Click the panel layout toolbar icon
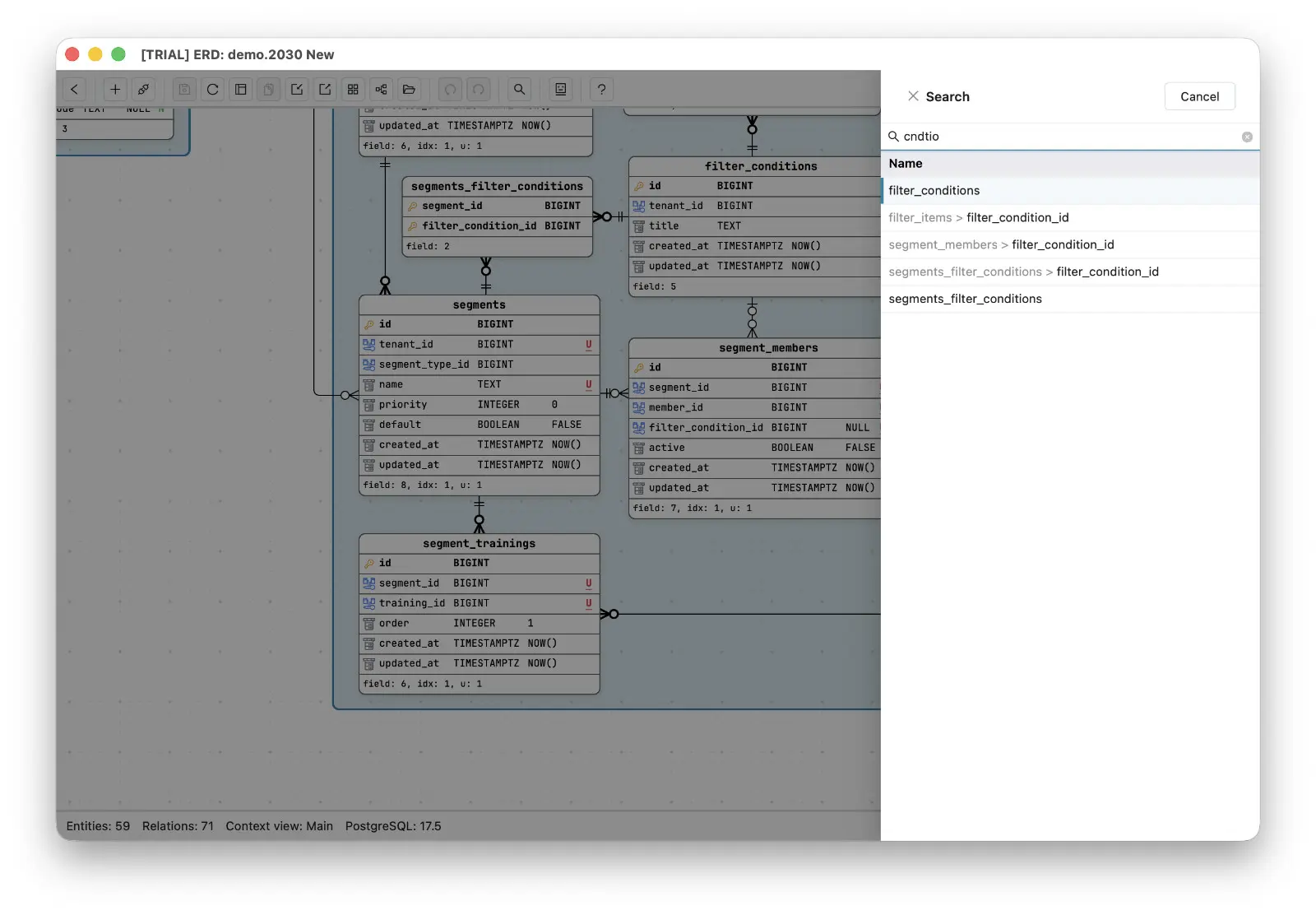The width and height of the screenshot is (1316, 915). tap(241, 90)
